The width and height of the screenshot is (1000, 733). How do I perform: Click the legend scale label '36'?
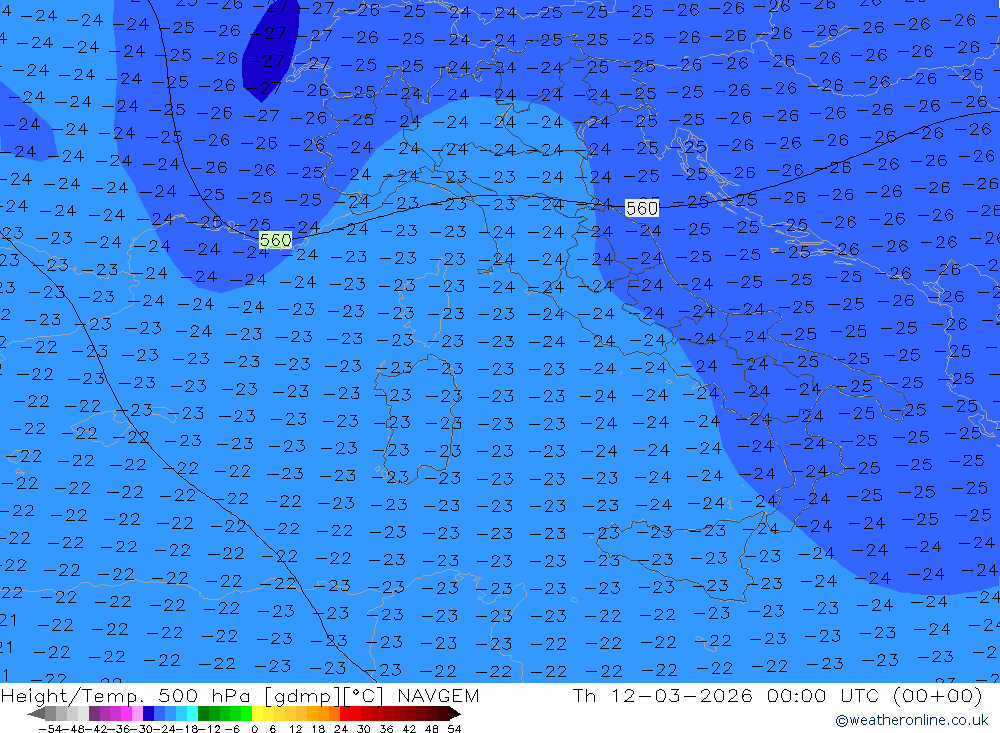tap(386, 729)
